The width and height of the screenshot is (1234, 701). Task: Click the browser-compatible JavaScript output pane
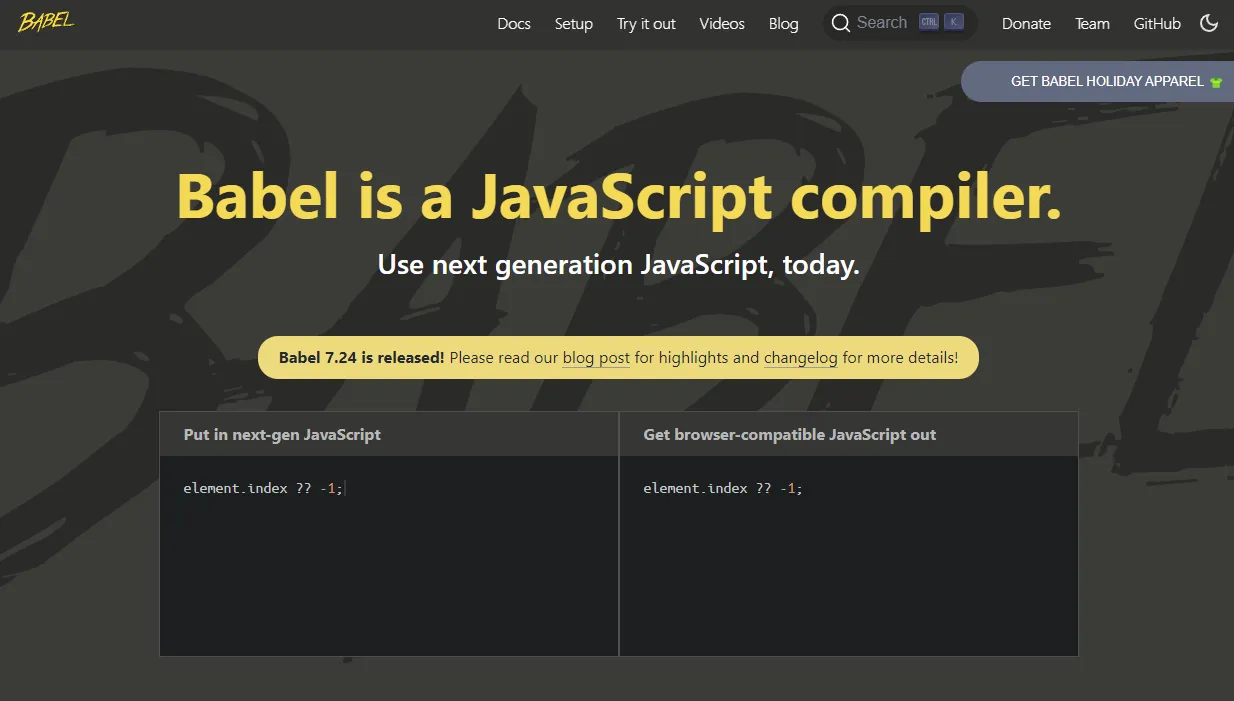pos(848,555)
